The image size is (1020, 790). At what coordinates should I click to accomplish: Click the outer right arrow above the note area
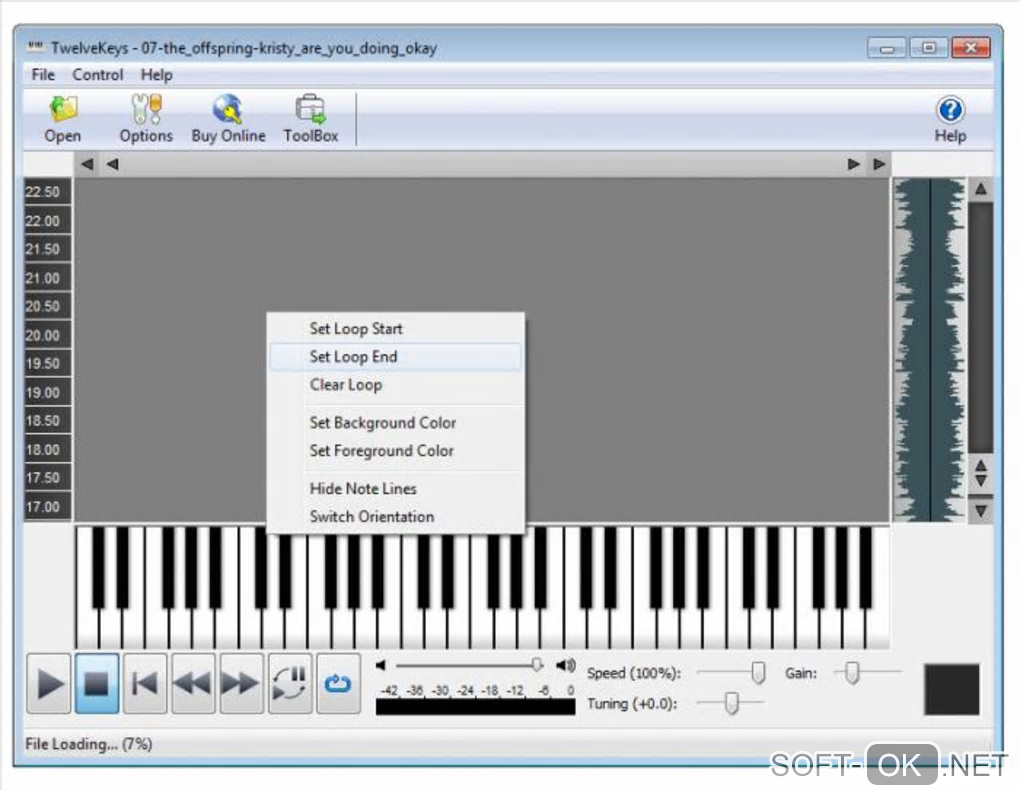pos(879,165)
